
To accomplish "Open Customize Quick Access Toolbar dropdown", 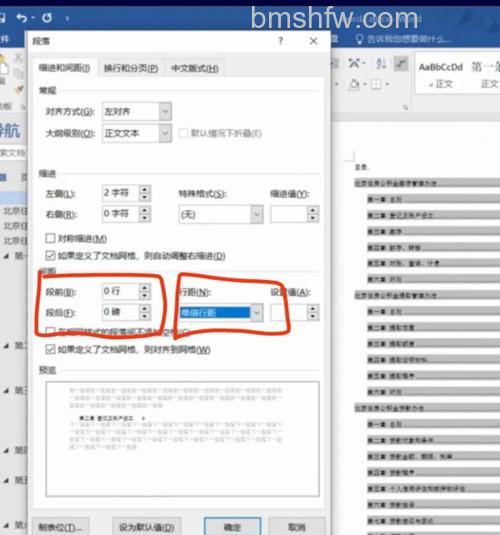I will pyautogui.click(x=67, y=18).
